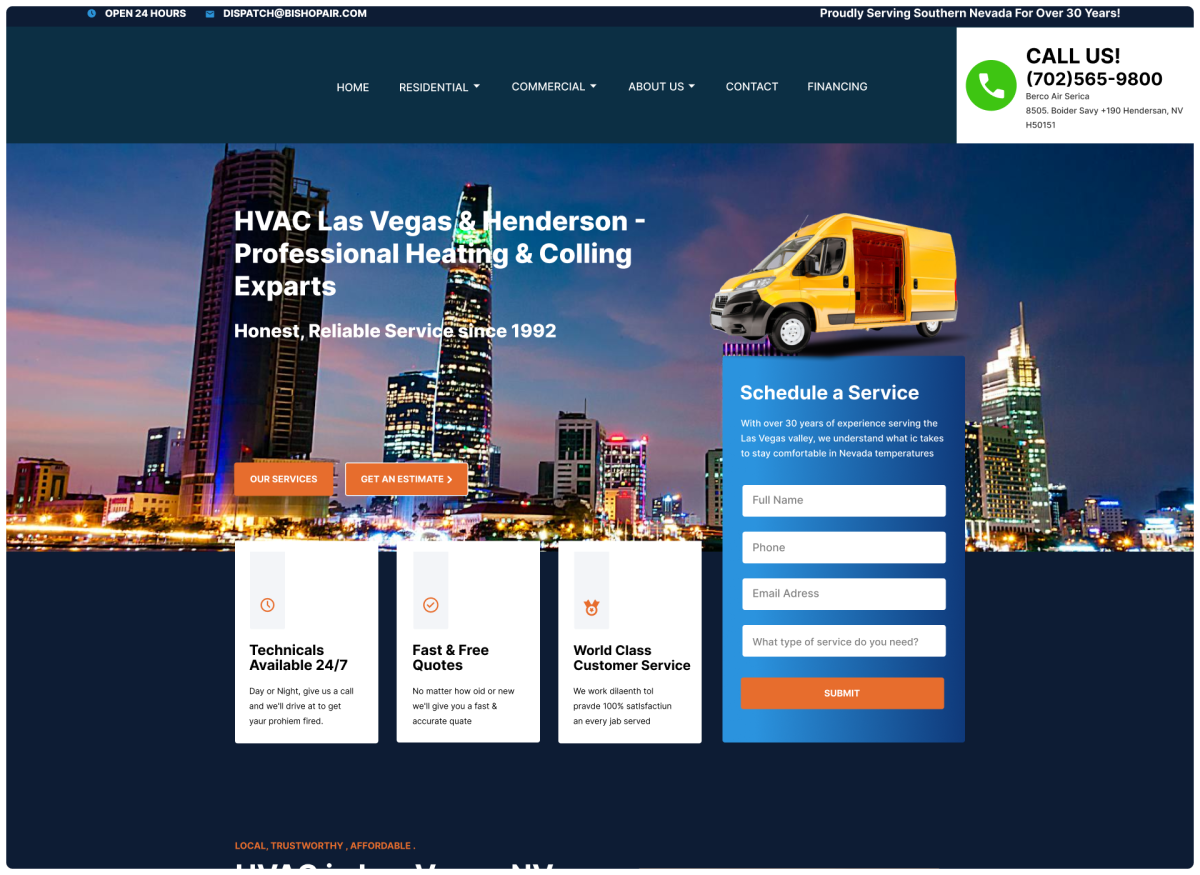This screenshot has width=1200, height=875.
Task: Click the checkmark icon on Fast & Free Quotes
Action: click(x=431, y=605)
